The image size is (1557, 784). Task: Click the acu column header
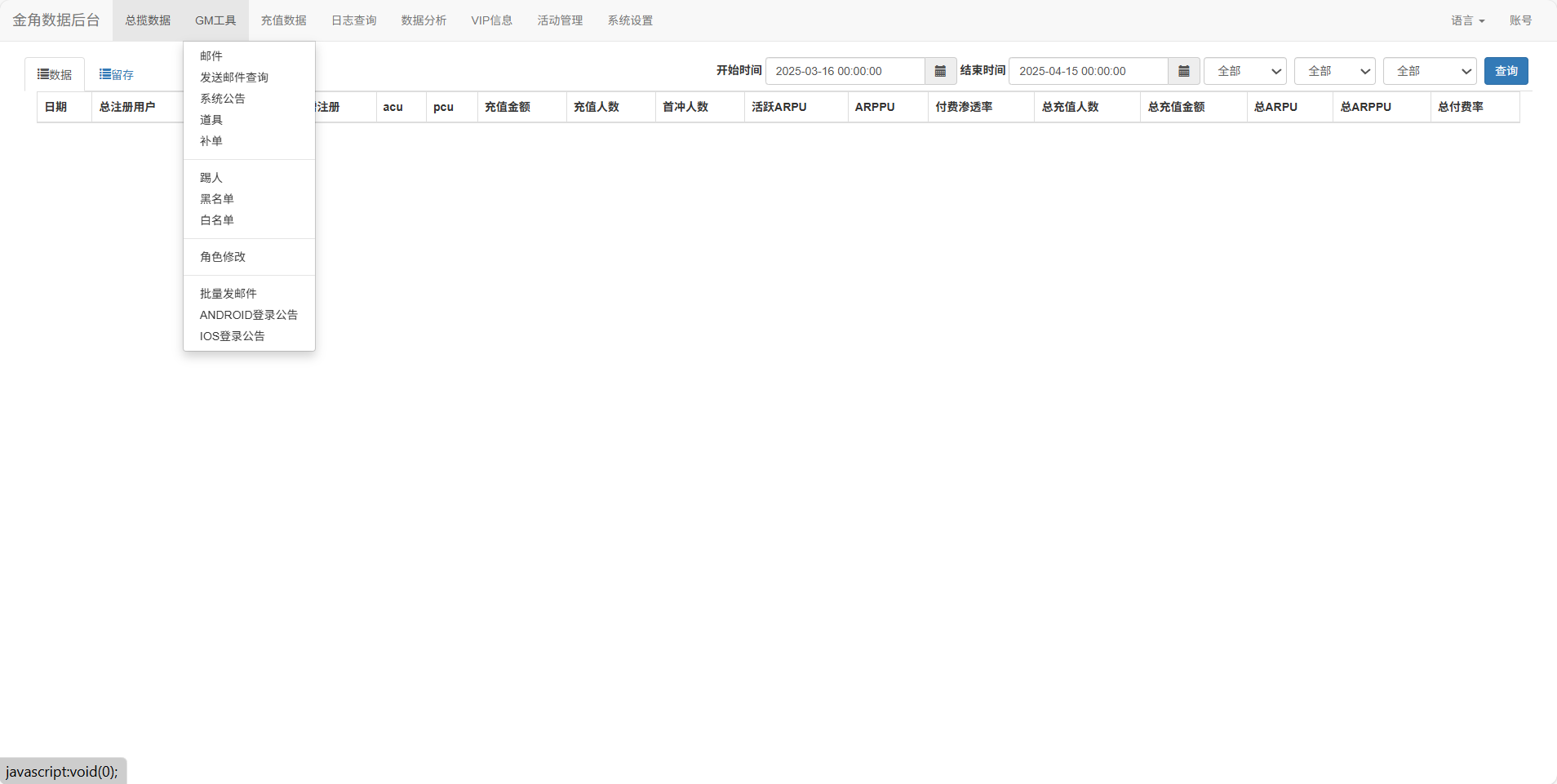click(x=401, y=107)
